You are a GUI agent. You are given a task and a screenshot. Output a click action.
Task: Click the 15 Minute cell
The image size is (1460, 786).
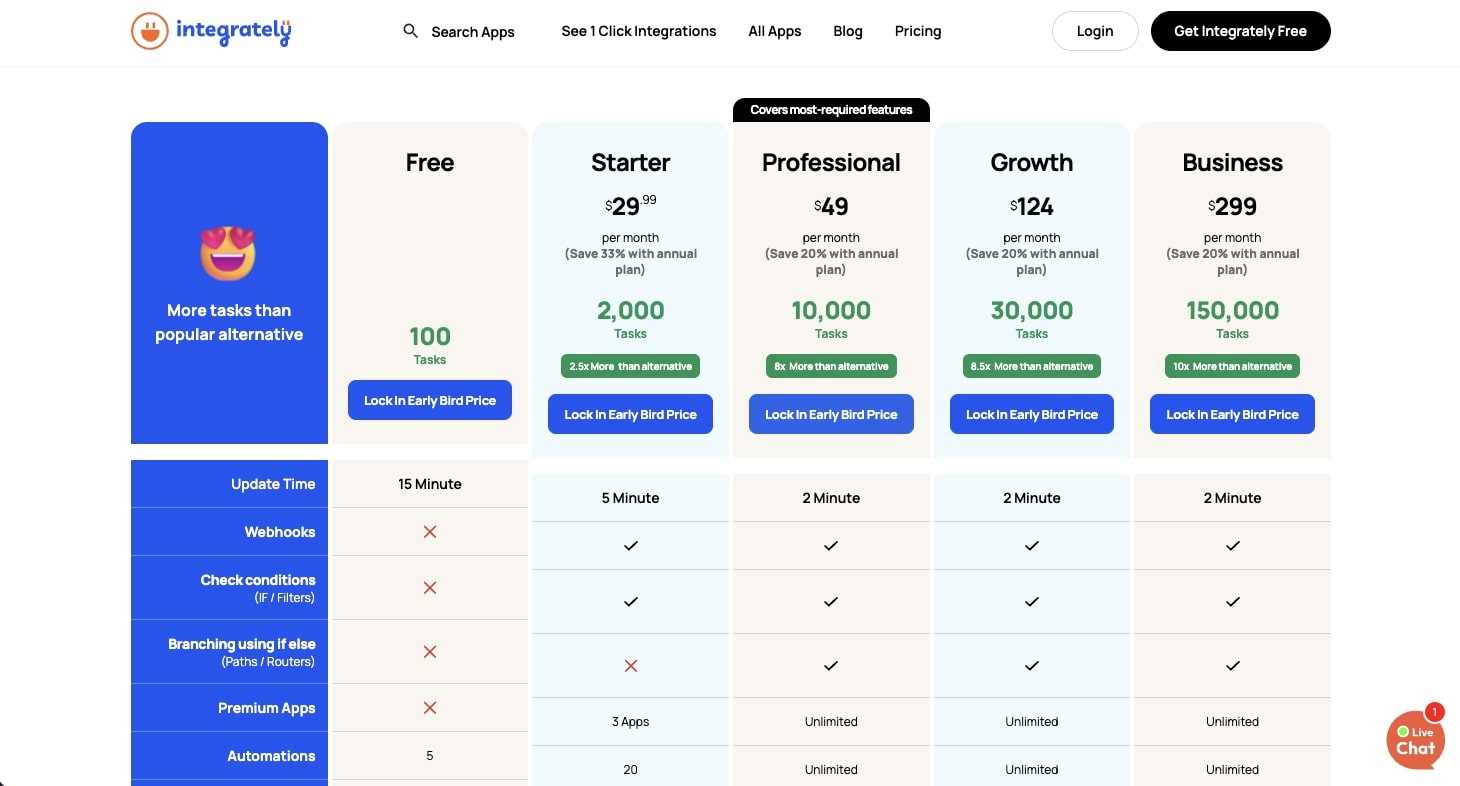pyautogui.click(x=430, y=484)
